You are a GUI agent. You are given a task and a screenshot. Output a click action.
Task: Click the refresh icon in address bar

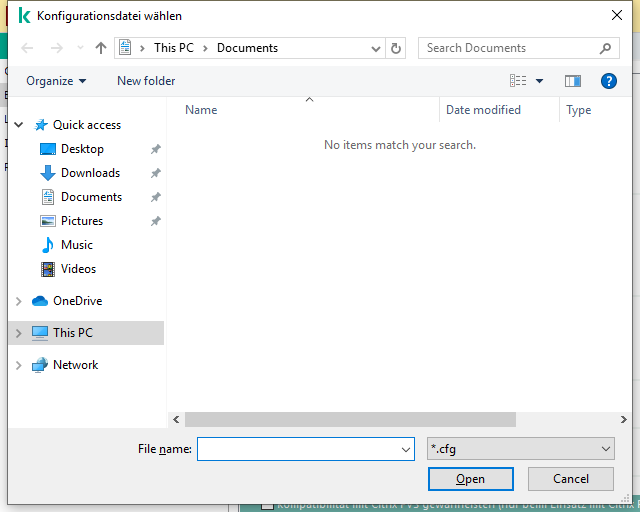point(397,48)
